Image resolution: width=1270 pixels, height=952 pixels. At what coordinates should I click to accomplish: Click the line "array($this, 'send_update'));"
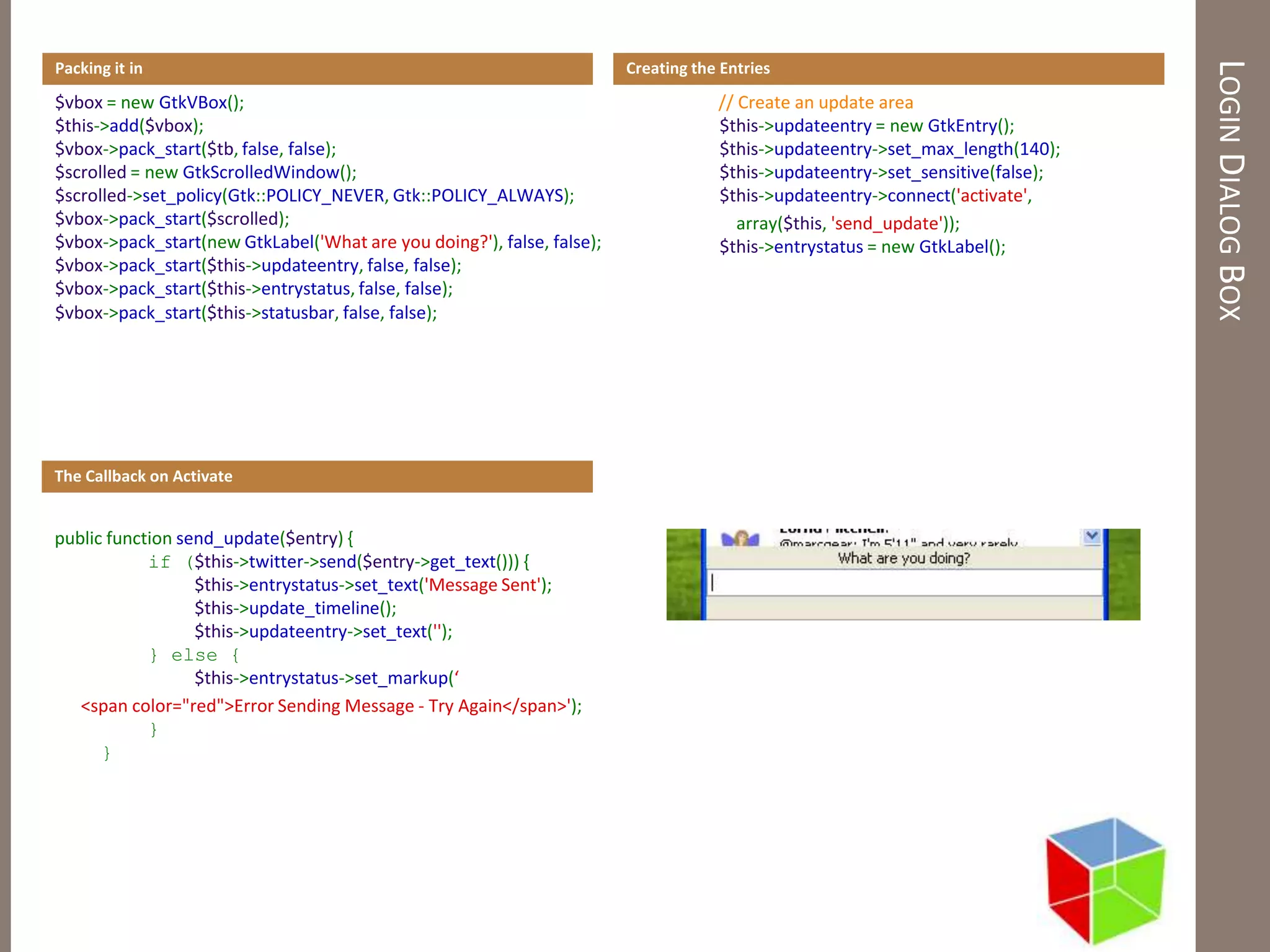tap(848, 224)
